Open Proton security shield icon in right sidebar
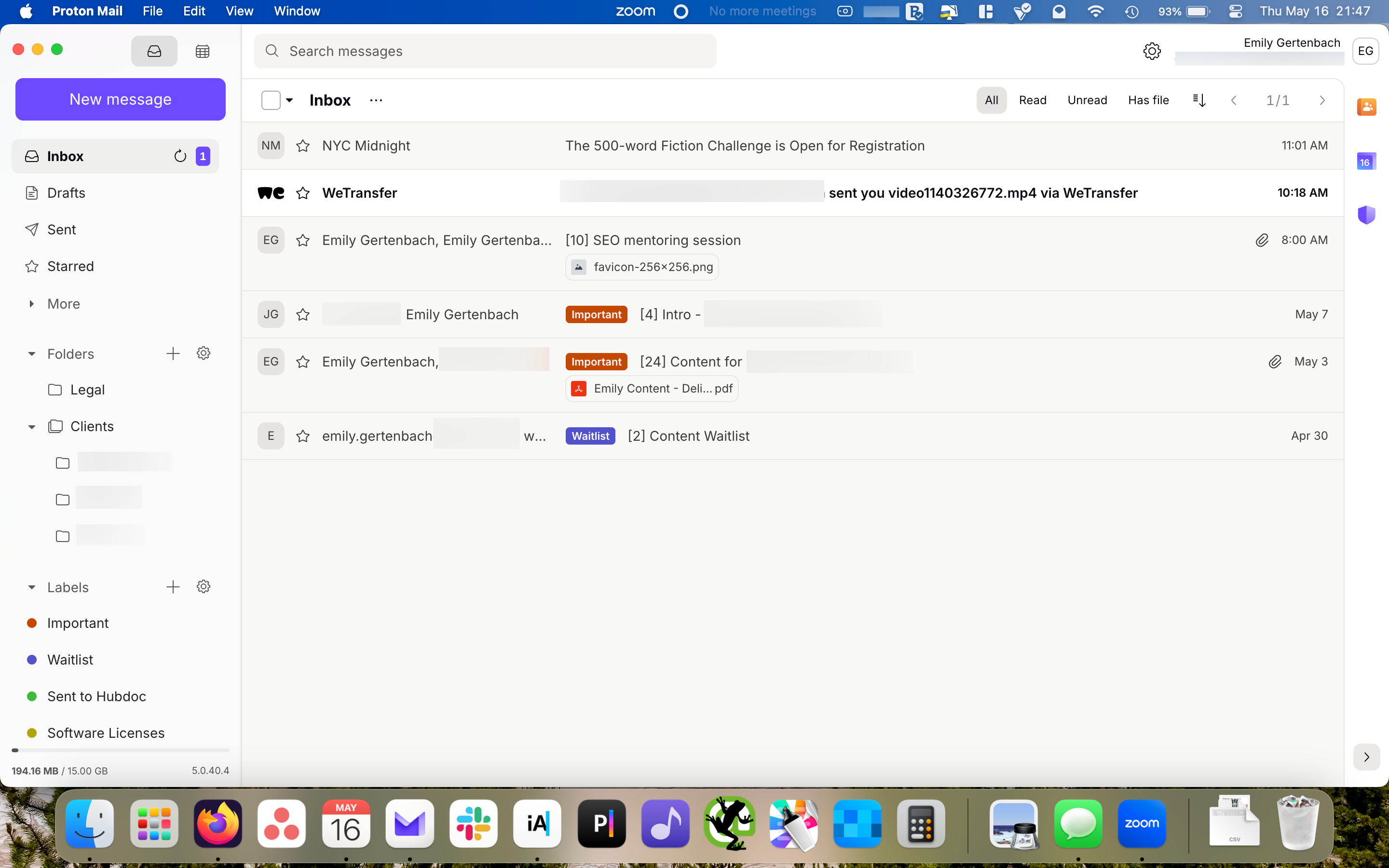 click(x=1366, y=215)
